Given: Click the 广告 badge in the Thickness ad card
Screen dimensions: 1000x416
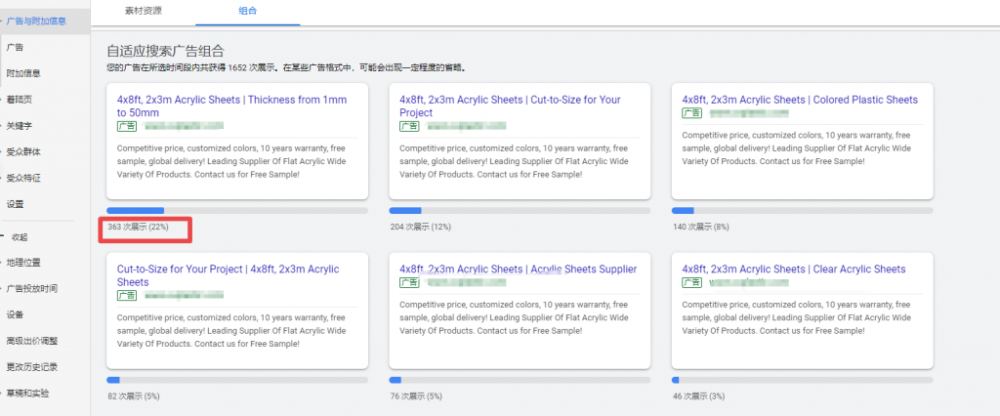Looking at the screenshot, I should [x=126, y=127].
